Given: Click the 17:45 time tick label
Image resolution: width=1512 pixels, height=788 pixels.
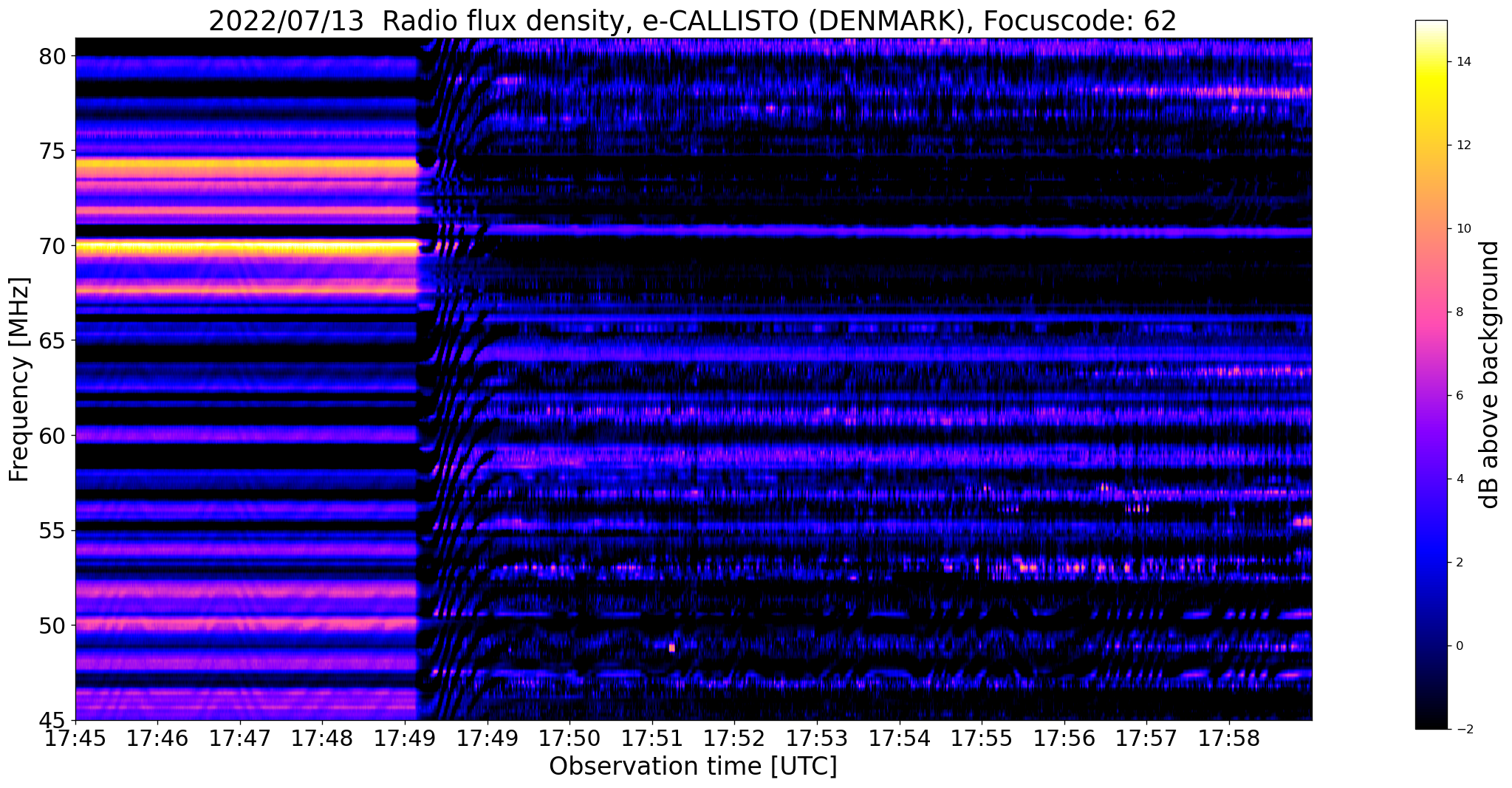Looking at the screenshot, I should point(75,737).
